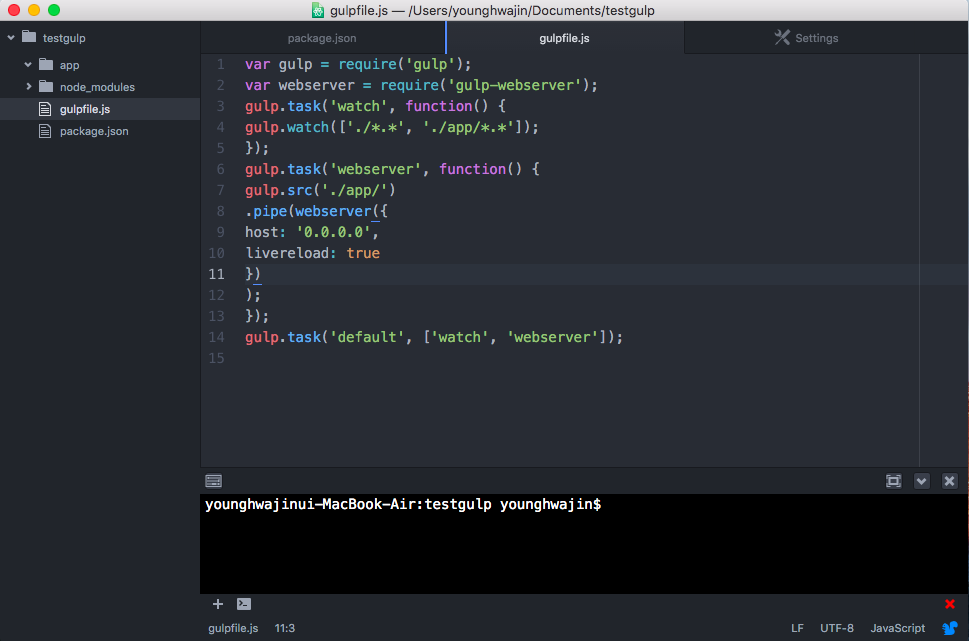
Task: Click the true value on line 10
Action: (363, 253)
